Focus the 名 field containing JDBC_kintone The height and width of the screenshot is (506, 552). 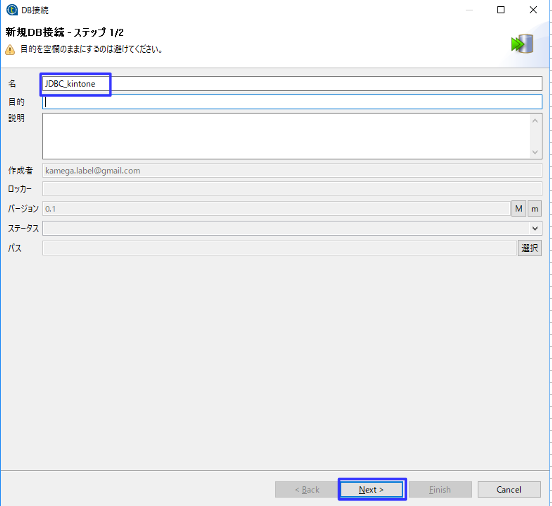coord(292,84)
